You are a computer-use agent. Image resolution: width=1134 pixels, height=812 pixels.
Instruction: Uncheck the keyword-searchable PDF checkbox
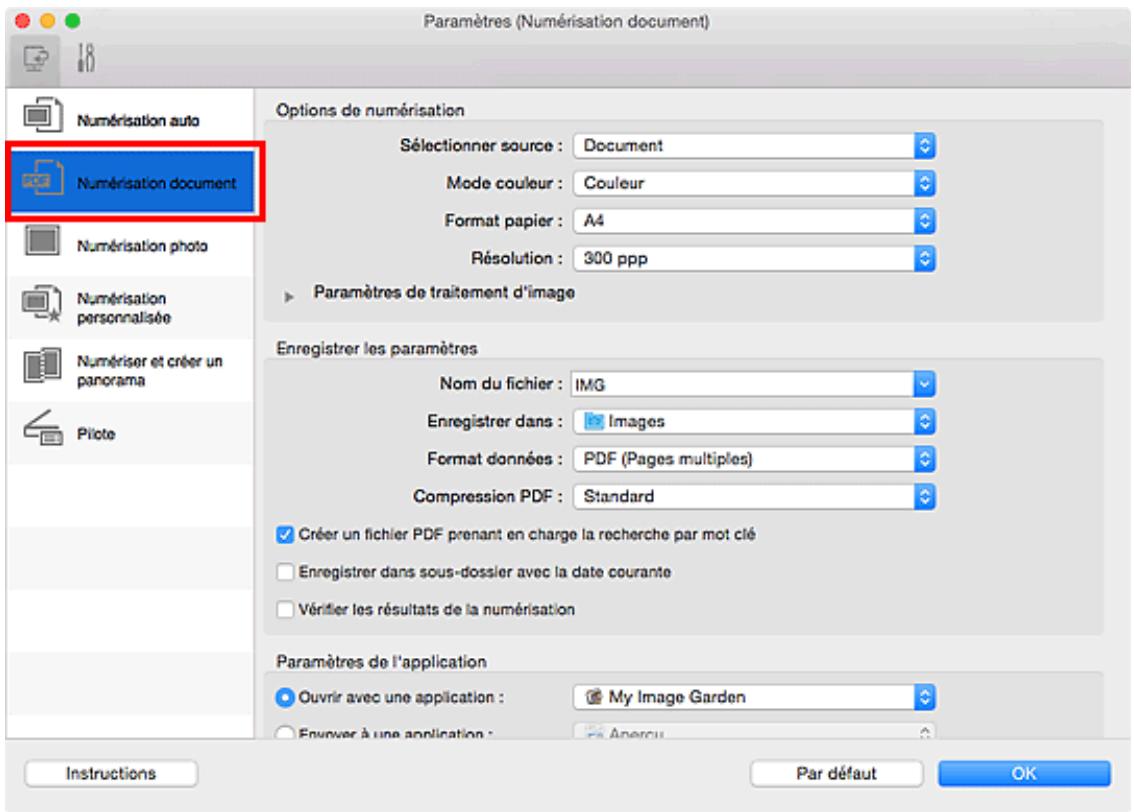click(285, 534)
